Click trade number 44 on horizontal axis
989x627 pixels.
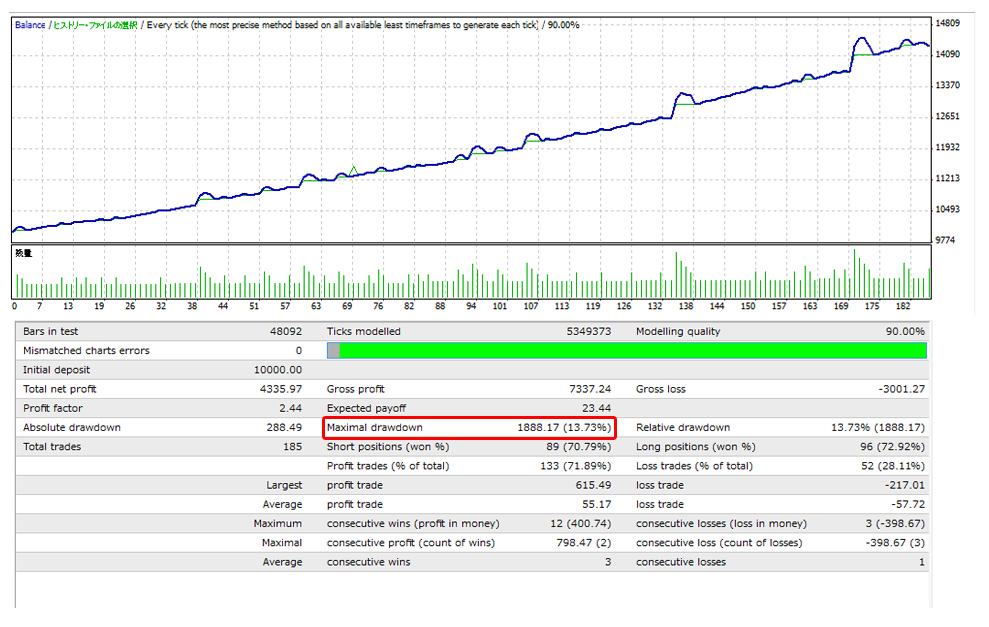point(223,306)
